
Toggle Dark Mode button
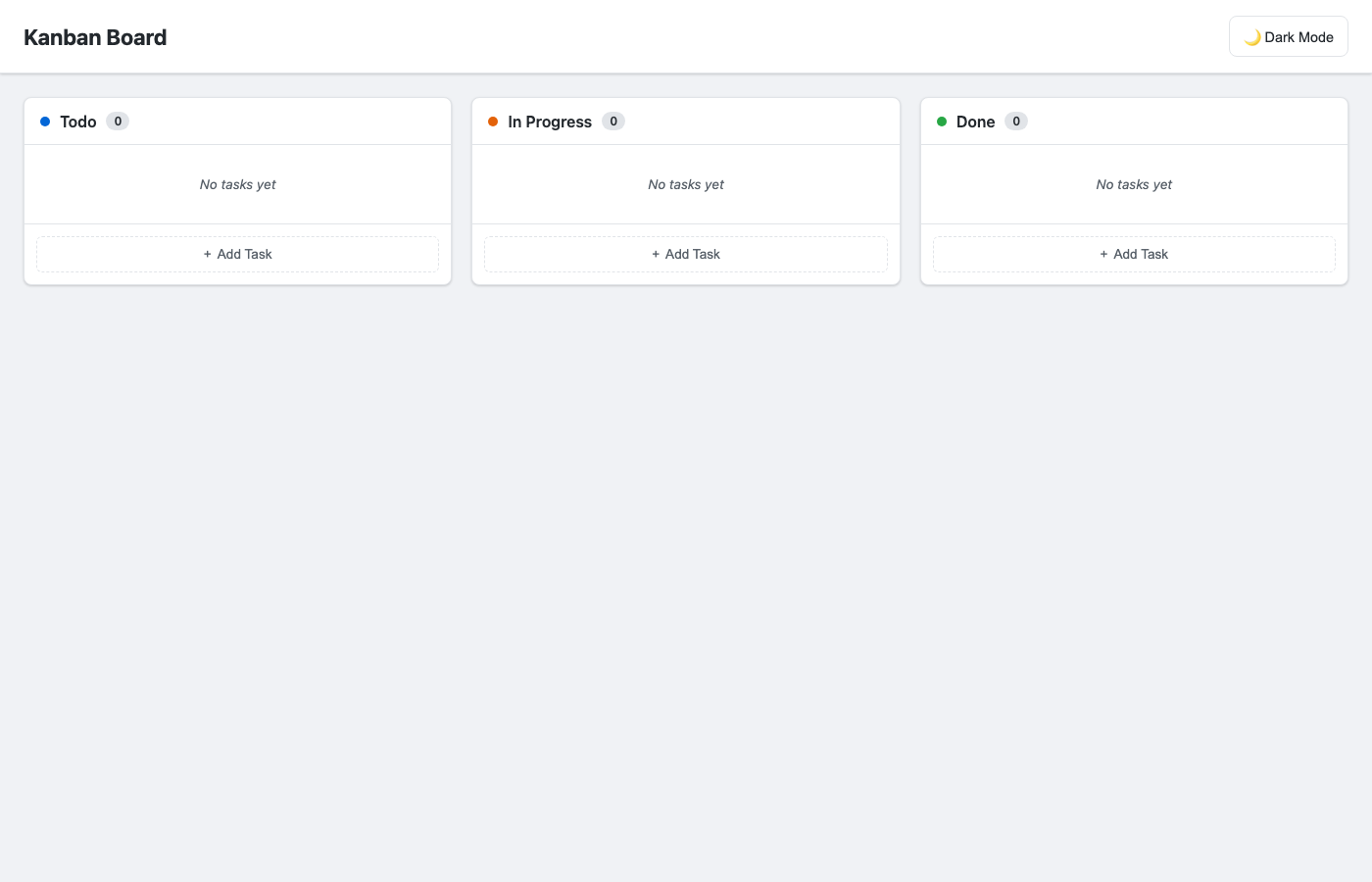click(1288, 36)
